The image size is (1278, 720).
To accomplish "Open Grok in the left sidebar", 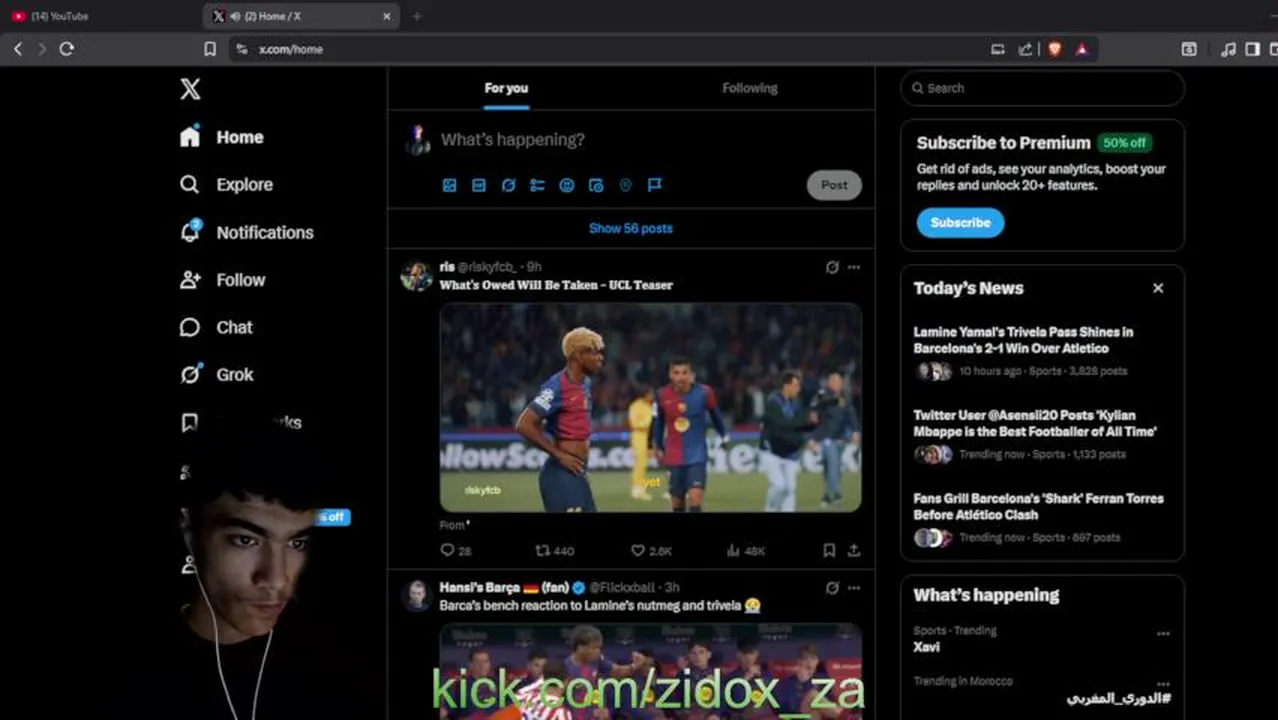I will point(216,374).
